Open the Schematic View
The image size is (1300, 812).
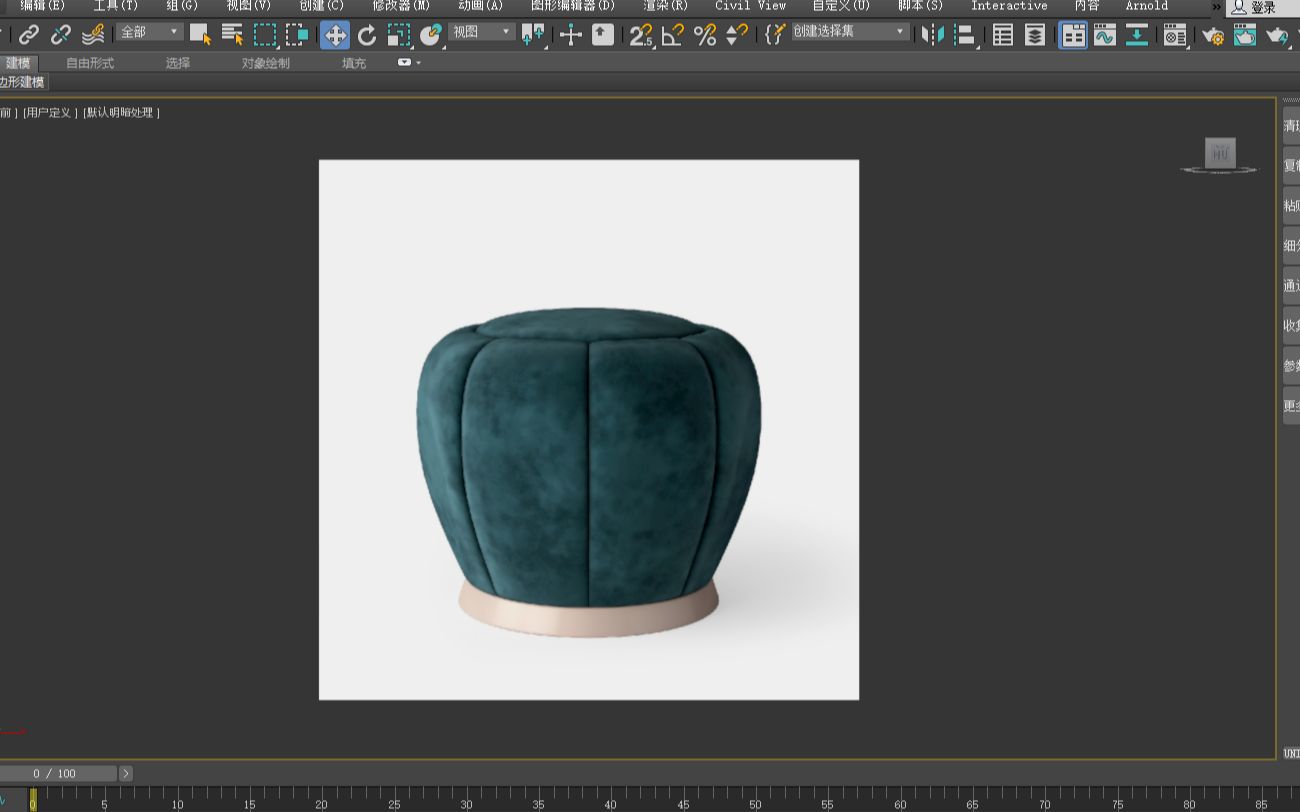tap(1137, 35)
